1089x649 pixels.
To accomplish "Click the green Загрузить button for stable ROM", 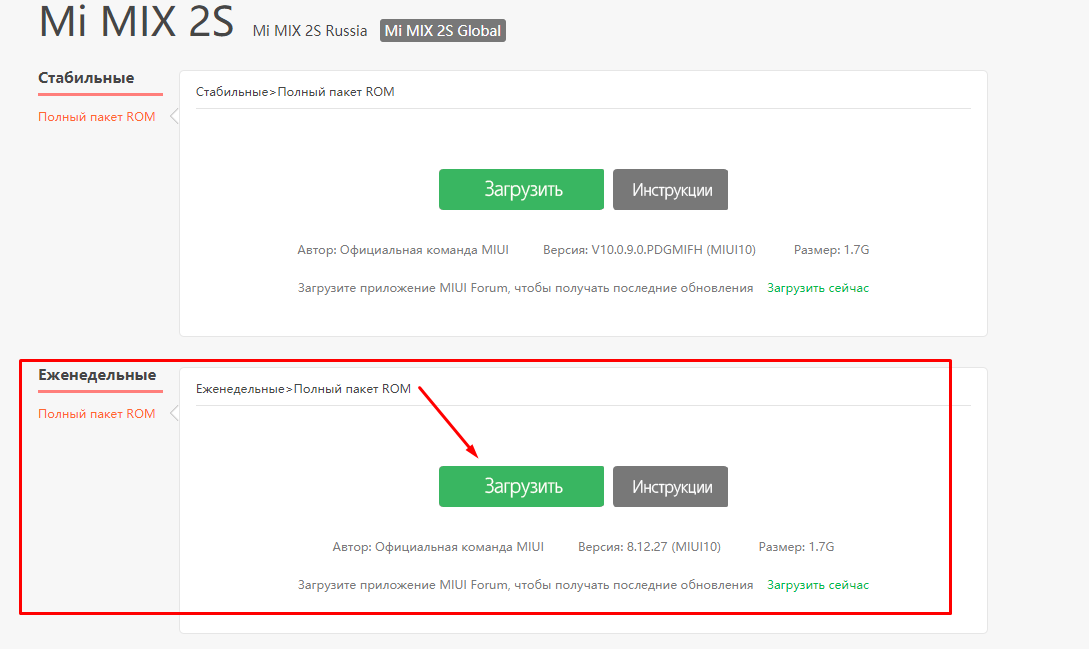I will click(x=521, y=190).
